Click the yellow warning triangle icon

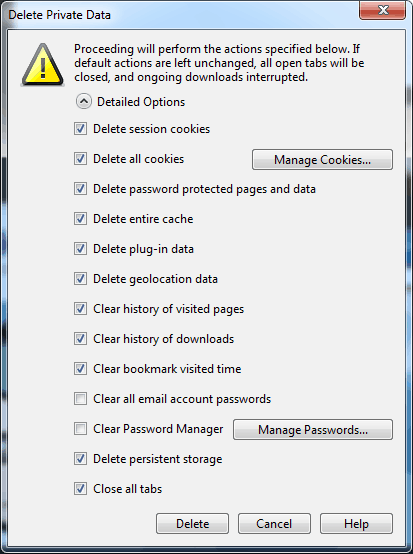pyautogui.click(x=43, y=65)
